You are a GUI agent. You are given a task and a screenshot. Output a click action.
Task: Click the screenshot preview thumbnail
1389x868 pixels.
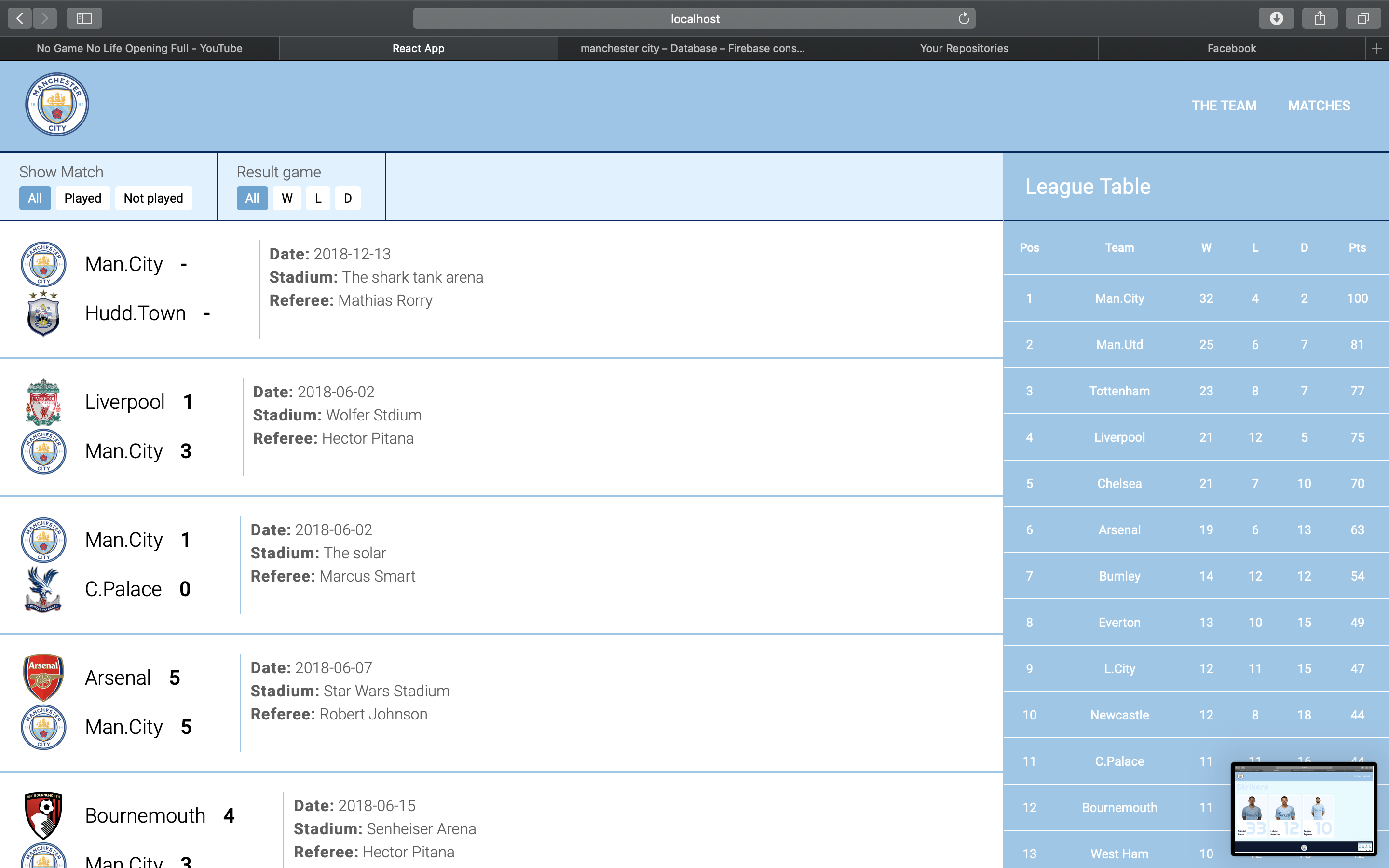click(x=1304, y=808)
